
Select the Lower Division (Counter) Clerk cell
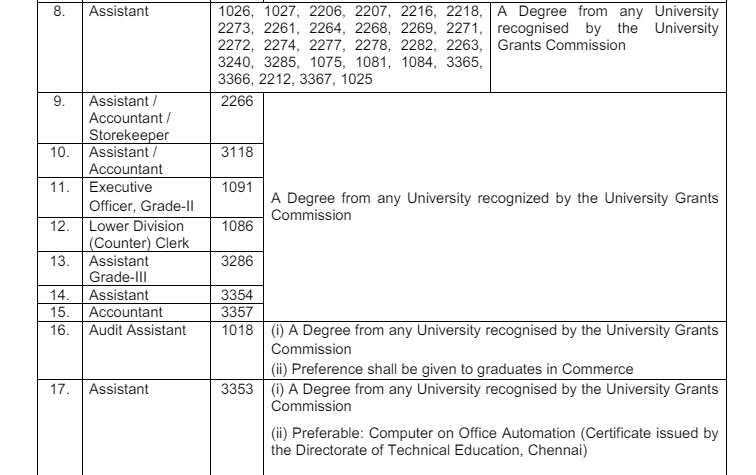(132, 232)
